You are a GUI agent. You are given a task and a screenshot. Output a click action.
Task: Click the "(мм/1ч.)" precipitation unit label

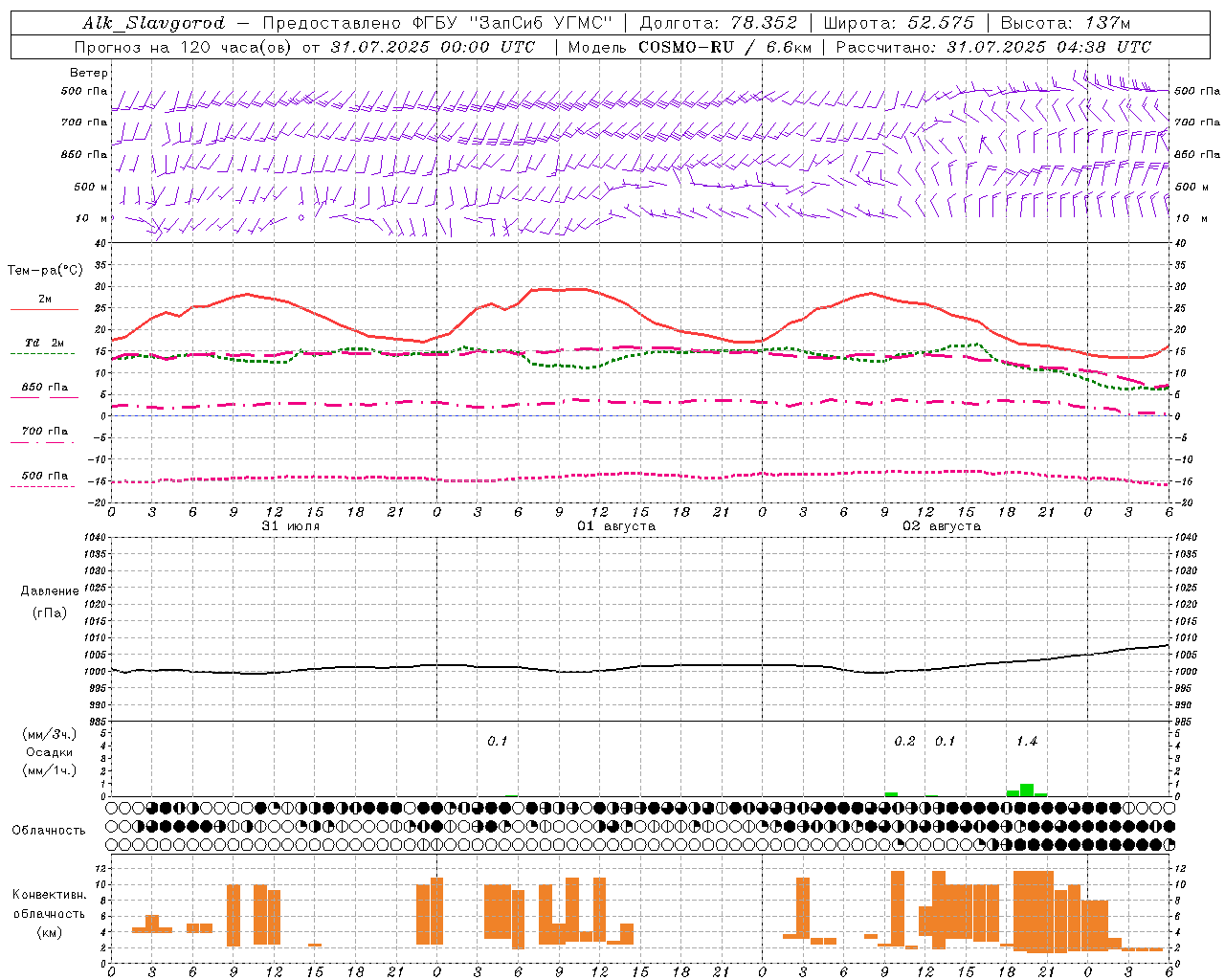pos(49,770)
